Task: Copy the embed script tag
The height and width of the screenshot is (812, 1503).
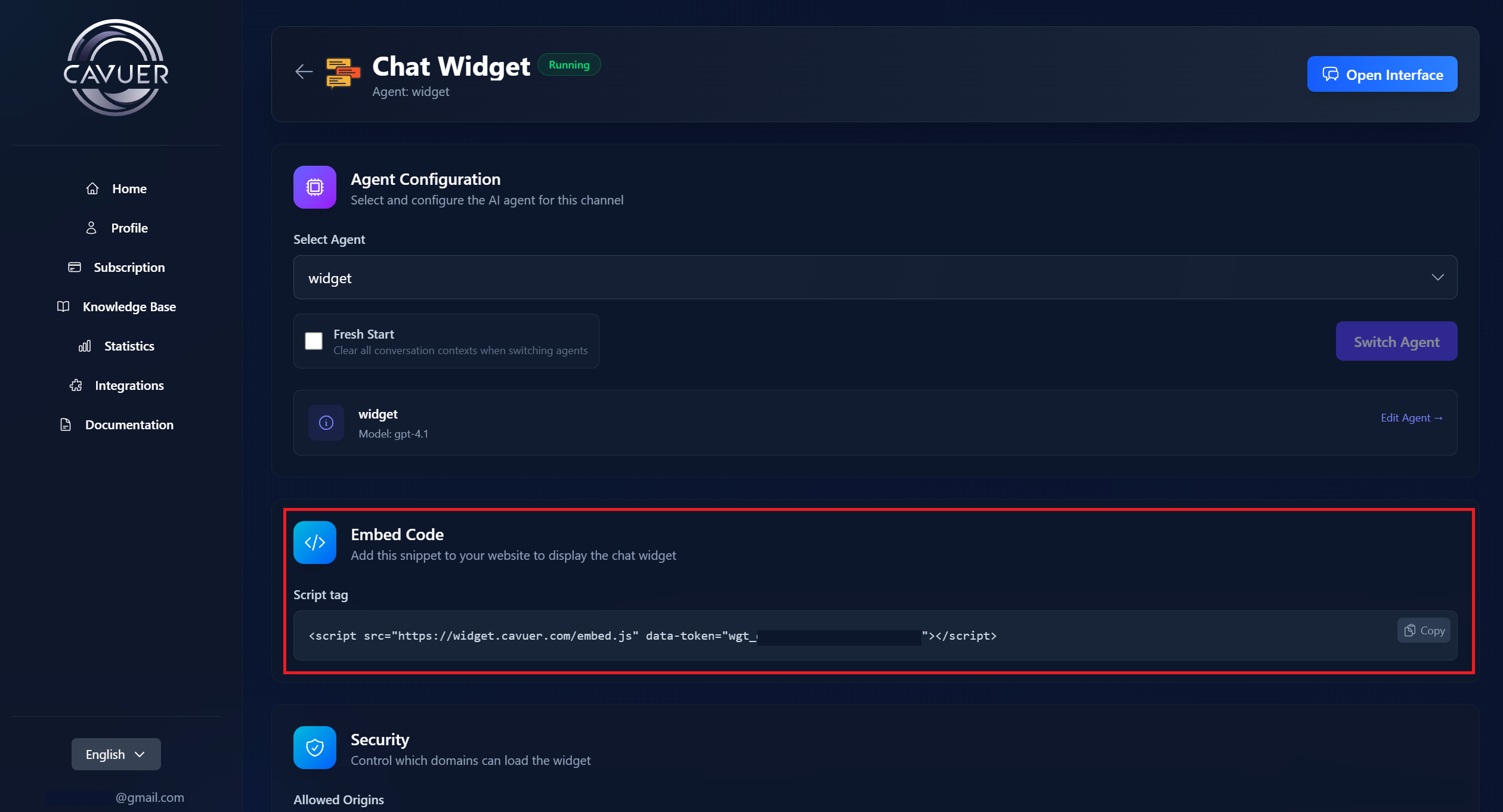Action: (1424, 631)
